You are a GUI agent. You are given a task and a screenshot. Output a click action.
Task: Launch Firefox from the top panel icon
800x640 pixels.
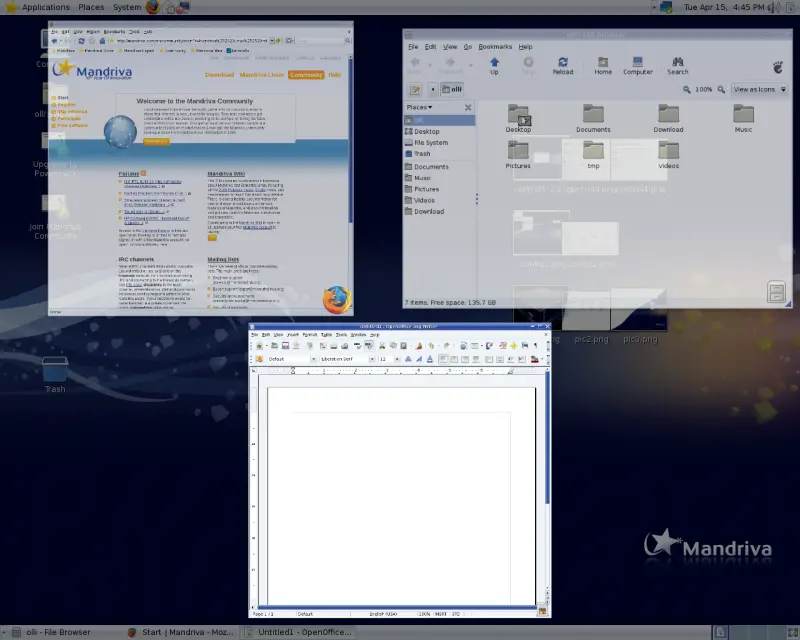tap(152, 7)
